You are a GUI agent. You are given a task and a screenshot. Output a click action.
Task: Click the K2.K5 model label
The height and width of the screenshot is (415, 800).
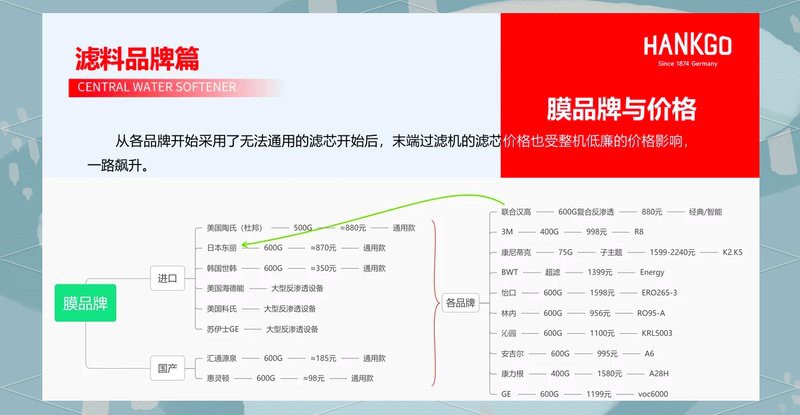tap(732, 252)
